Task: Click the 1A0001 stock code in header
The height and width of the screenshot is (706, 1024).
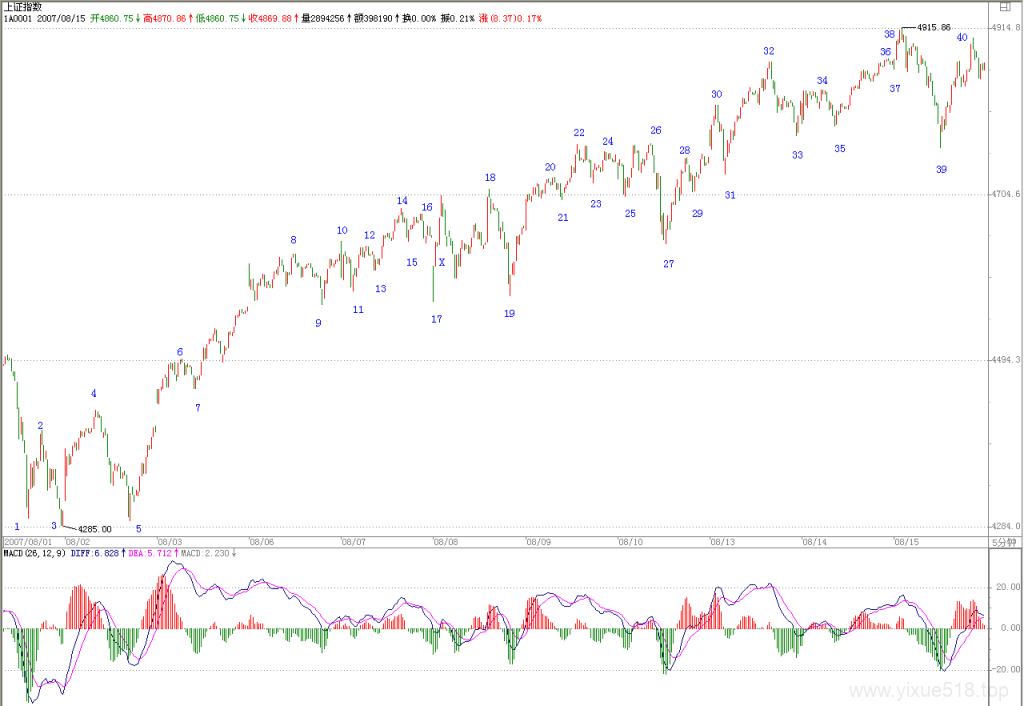Action: 18,18
